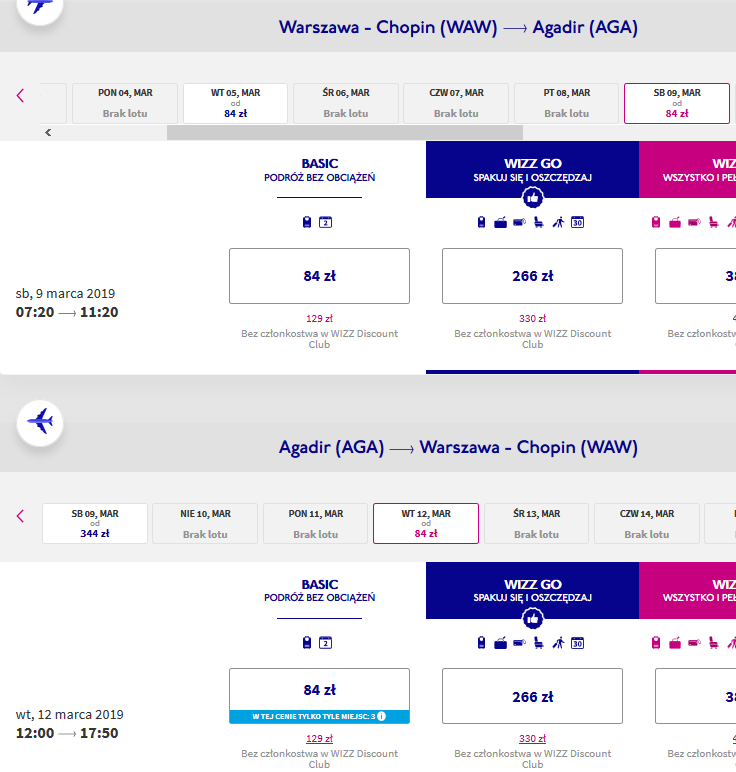Click 'sb, 9 marca 2019' flight date text
This screenshot has width=736, height=772.
pyautogui.click(x=65, y=293)
